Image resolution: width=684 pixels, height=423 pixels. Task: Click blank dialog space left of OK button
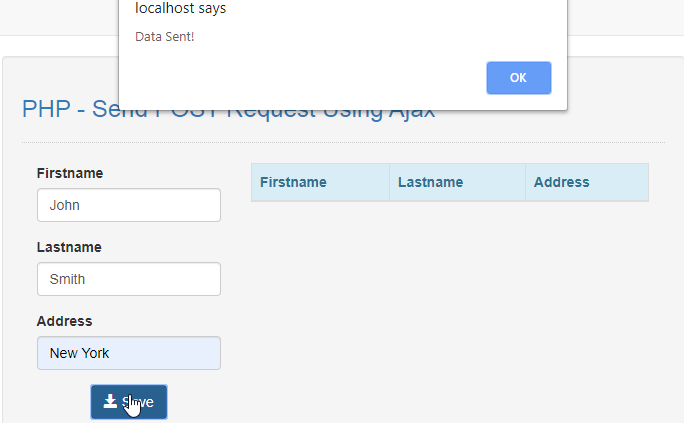point(300,78)
